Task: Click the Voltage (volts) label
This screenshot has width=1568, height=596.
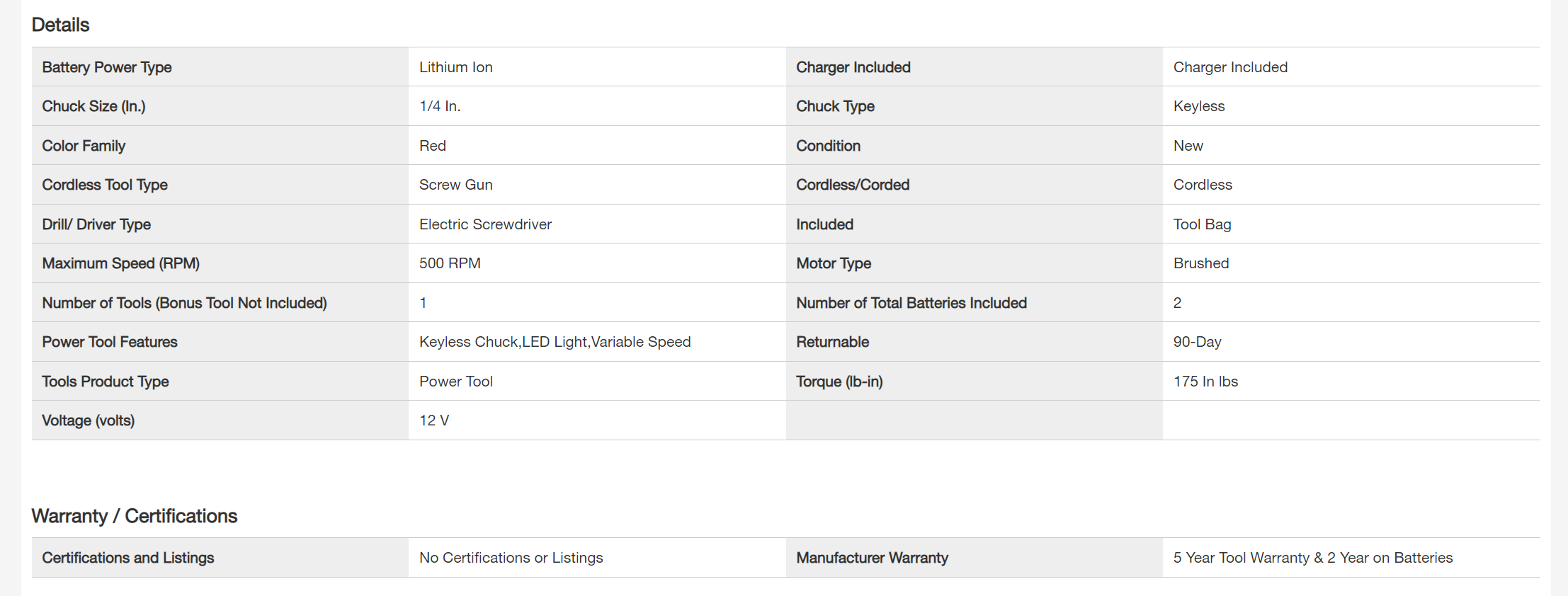Action: click(x=89, y=420)
